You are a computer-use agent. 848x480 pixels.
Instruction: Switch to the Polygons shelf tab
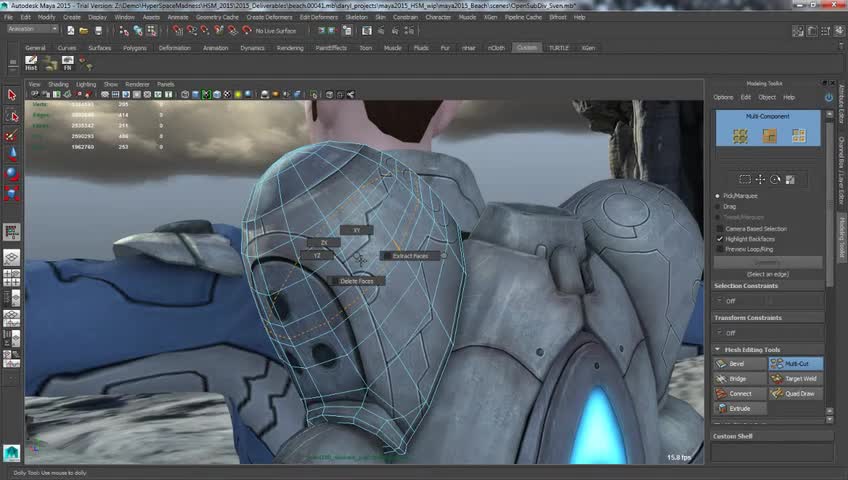coord(134,47)
